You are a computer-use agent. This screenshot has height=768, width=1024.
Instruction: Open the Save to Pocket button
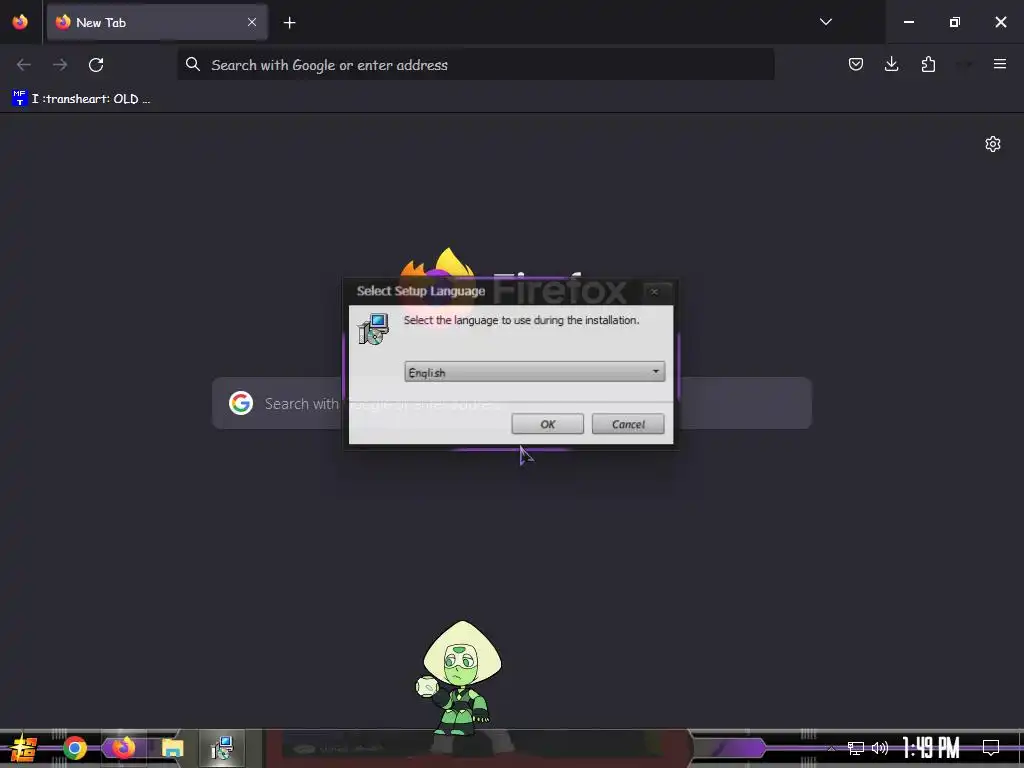tap(856, 64)
